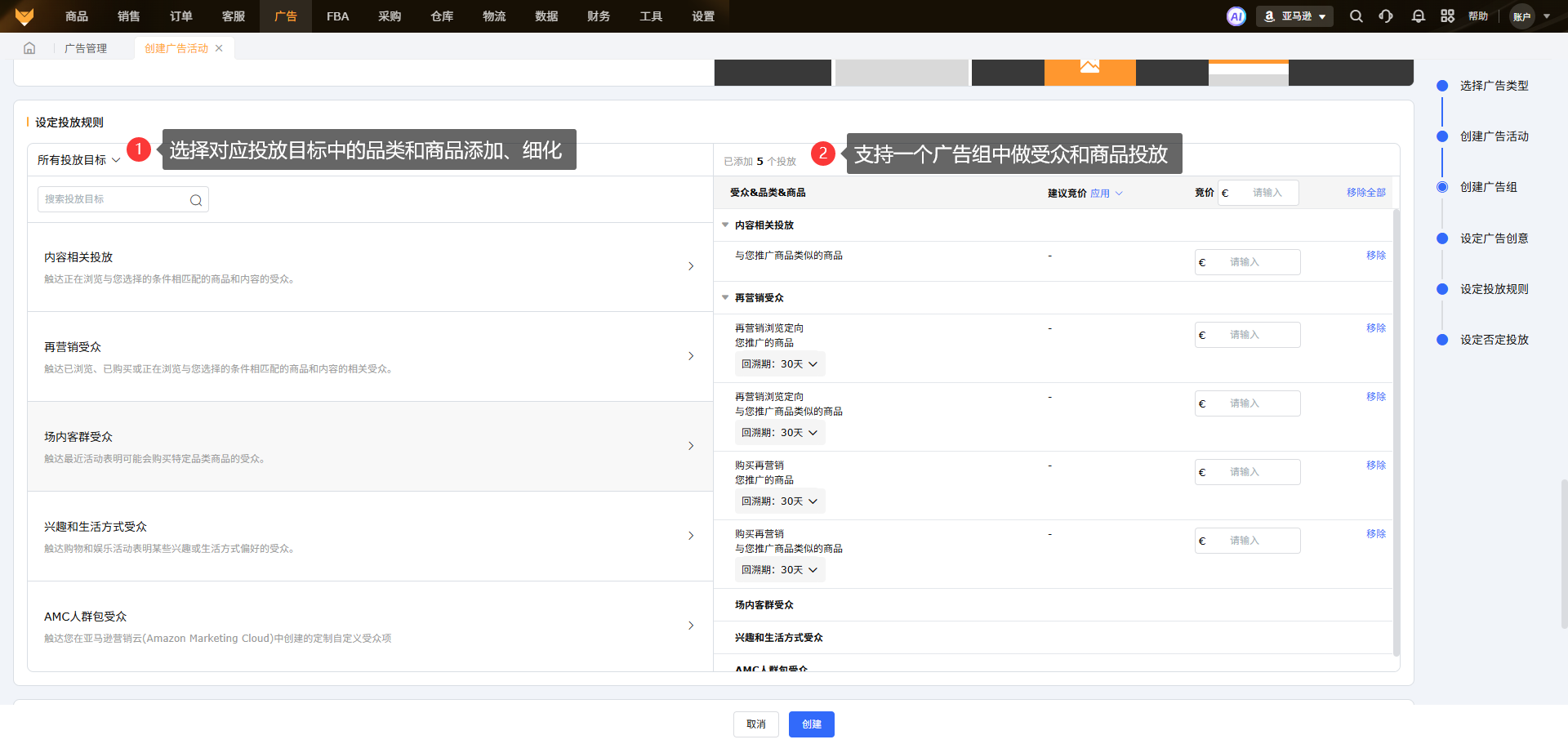
Task: Click 移除全部 link
Action: 1365,193
